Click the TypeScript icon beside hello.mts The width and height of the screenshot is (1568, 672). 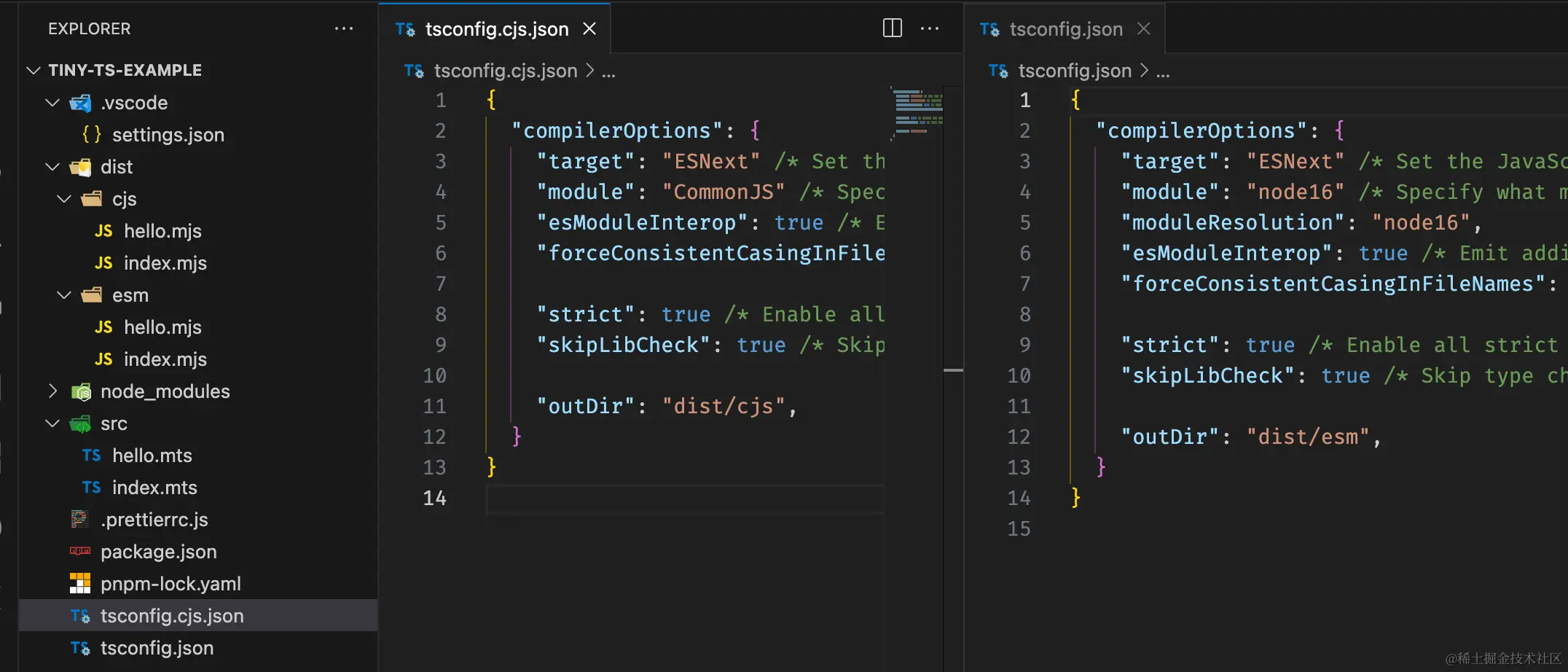[90, 456]
